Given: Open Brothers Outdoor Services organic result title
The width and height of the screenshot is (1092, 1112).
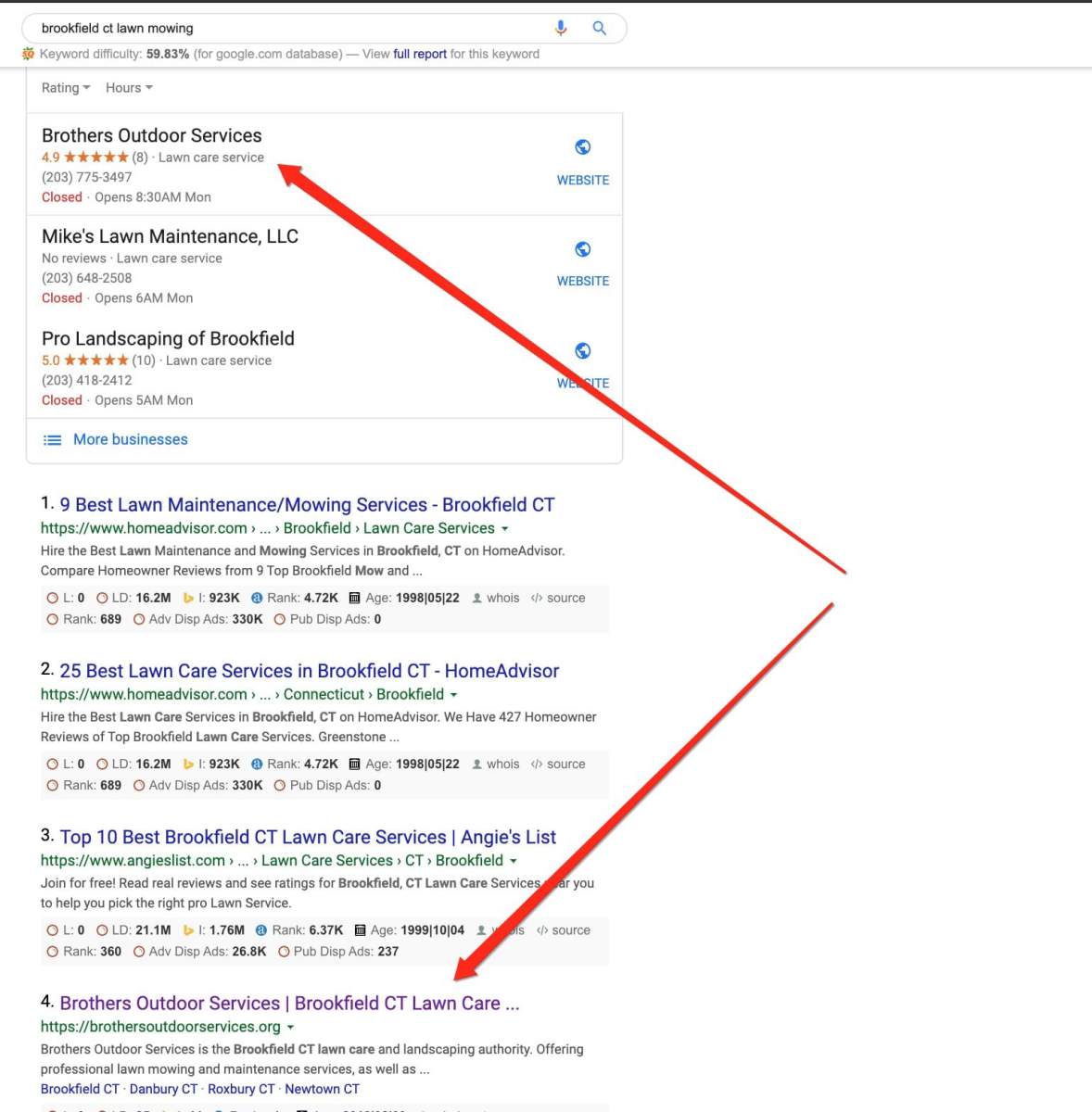Looking at the screenshot, I should tap(289, 1003).
